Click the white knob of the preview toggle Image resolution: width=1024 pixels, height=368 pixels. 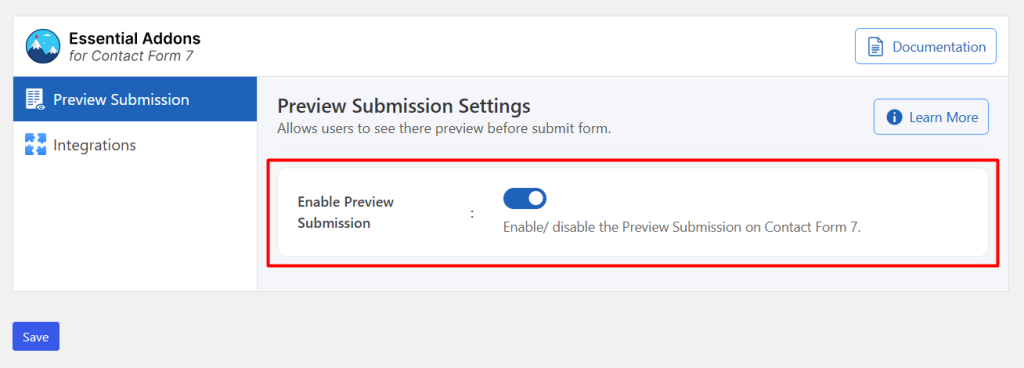pyautogui.click(x=536, y=198)
